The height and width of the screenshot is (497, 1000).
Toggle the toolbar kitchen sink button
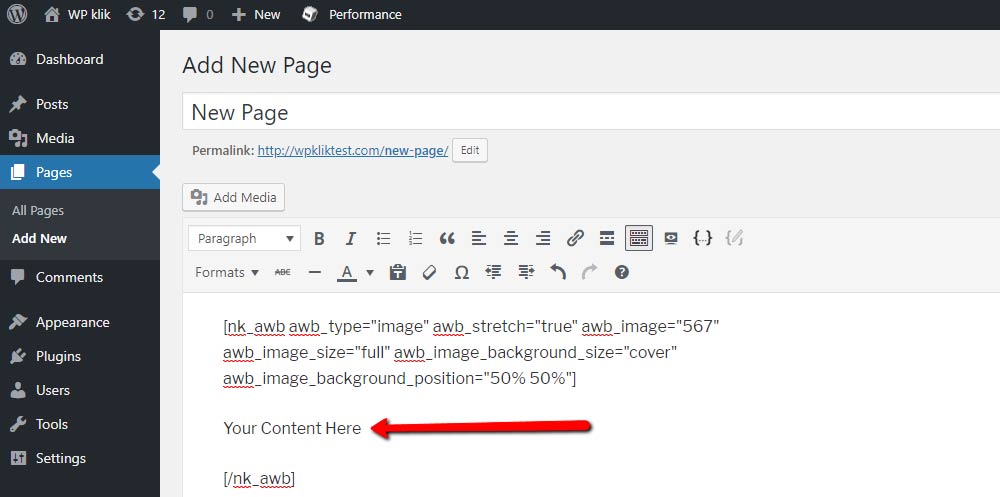pos(639,239)
